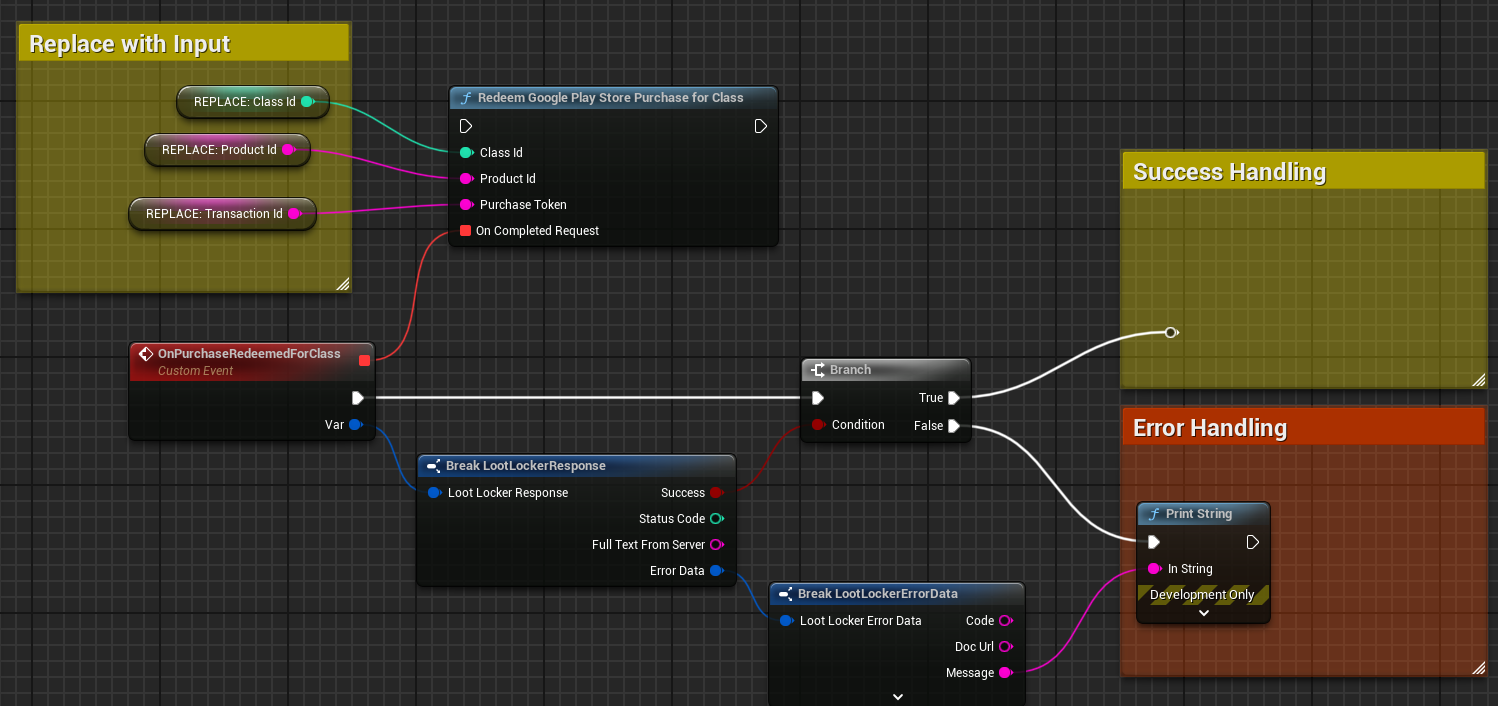Viewport: 1498px width, 706px height.
Task: Click the exec output pin of OnPurchaseRedeemedForClass
Action: 357,398
